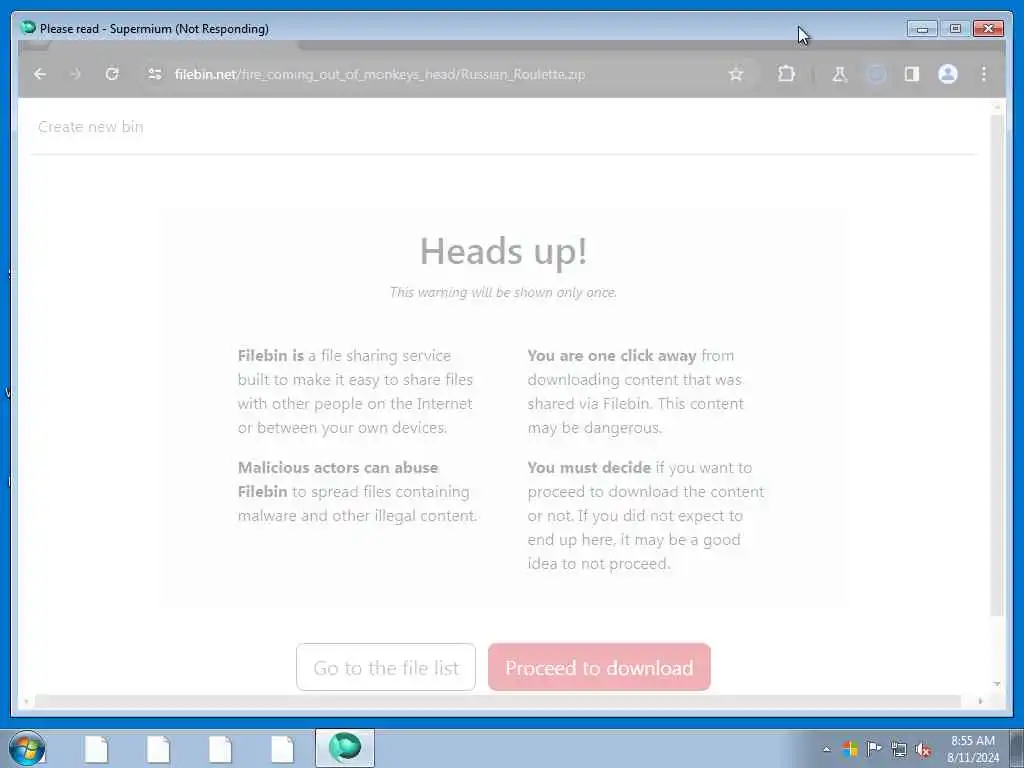
Task: Click the 'You must decide' text
Action: [589, 468]
